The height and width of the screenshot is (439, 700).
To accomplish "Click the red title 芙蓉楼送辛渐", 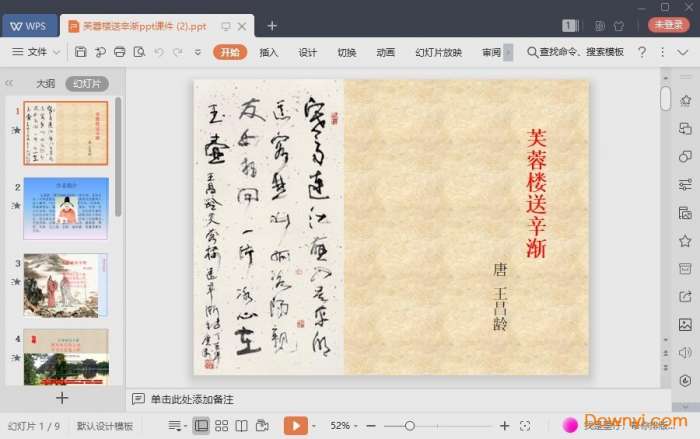I will (x=536, y=193).
